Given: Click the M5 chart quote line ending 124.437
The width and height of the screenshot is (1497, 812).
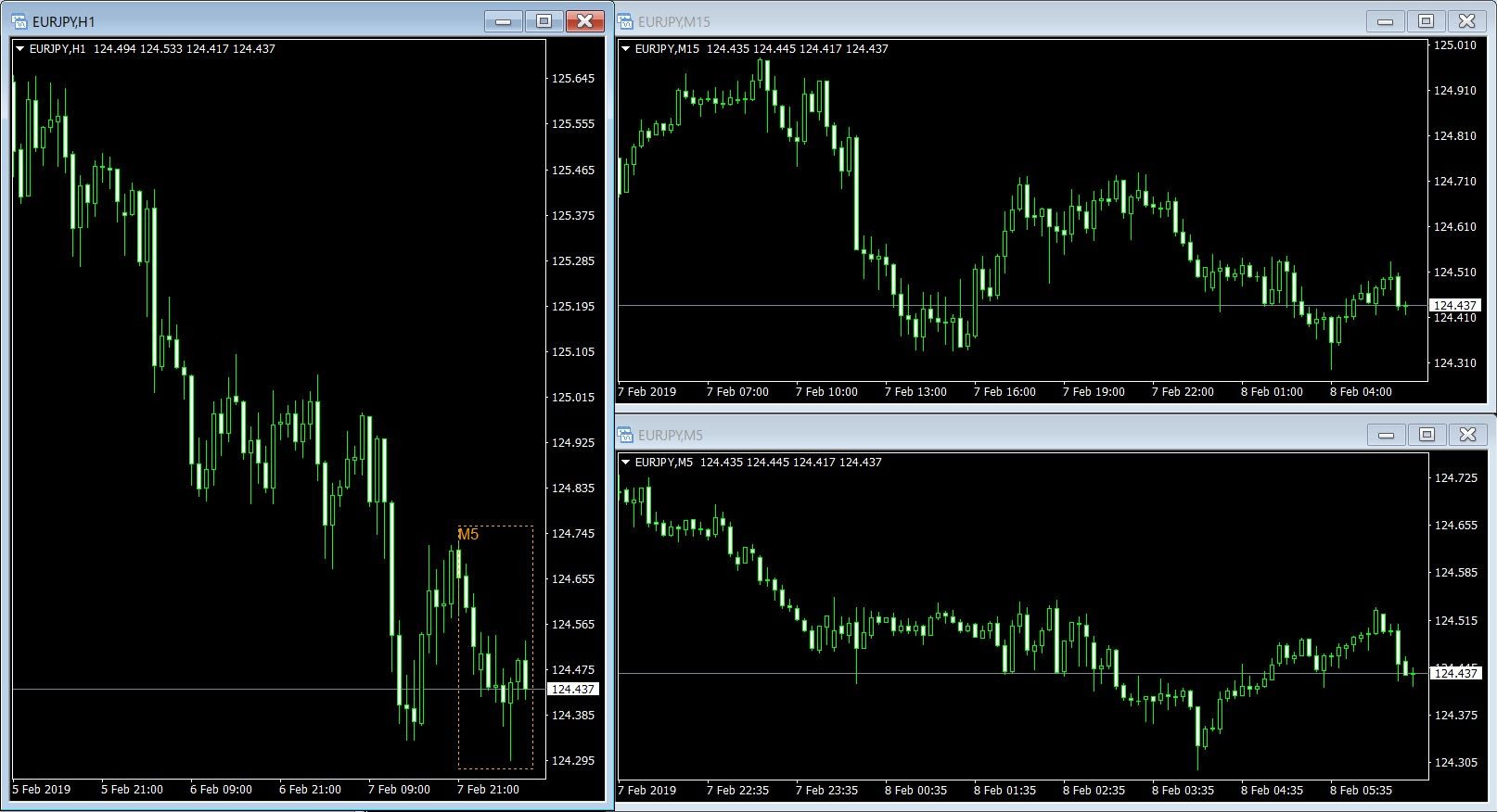Looking at the screenshot, I should pyautogui.click(x=759, y=463).
